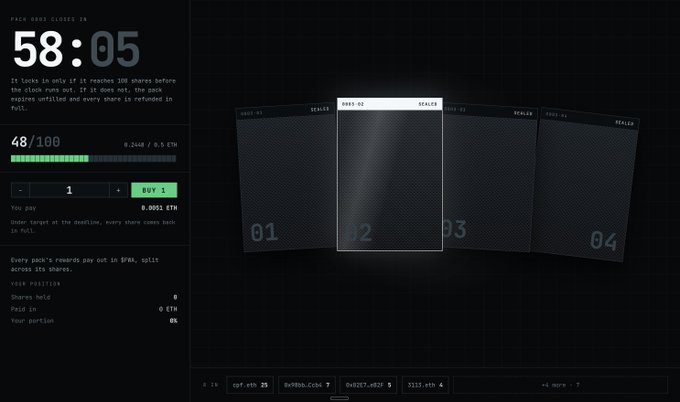The height and width of the screenshot is (402, 680).
Task: Open holder chip 3113.eth 4
Action: click(425, 385)
